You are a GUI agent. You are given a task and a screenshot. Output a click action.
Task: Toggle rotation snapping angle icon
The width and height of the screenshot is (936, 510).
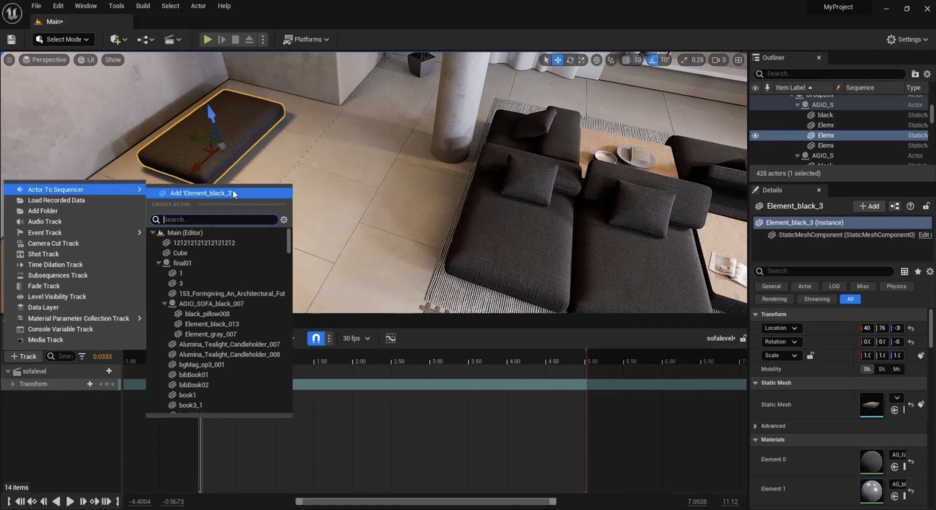pyautogui.click(x=652, y=60)
